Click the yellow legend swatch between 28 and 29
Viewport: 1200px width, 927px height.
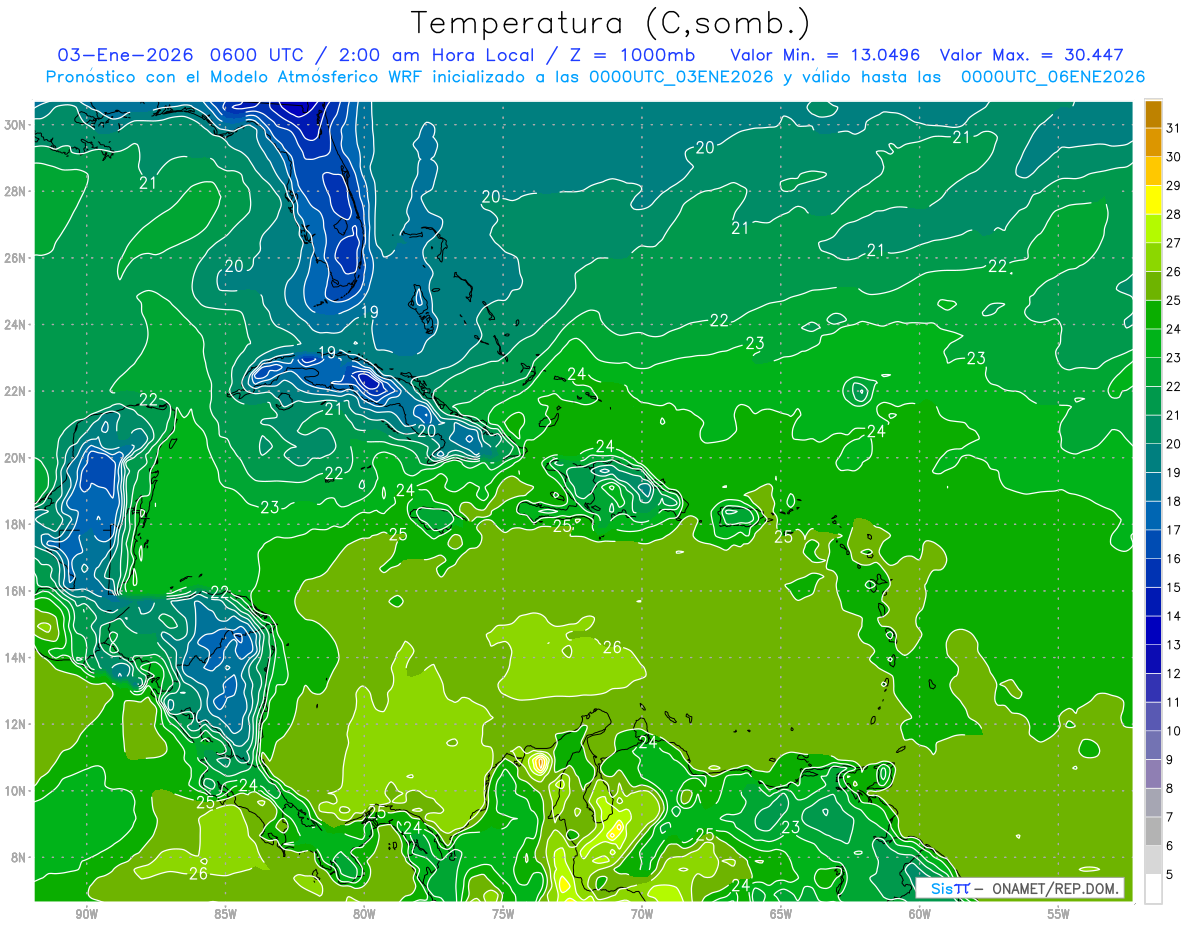coord(1153,200)
